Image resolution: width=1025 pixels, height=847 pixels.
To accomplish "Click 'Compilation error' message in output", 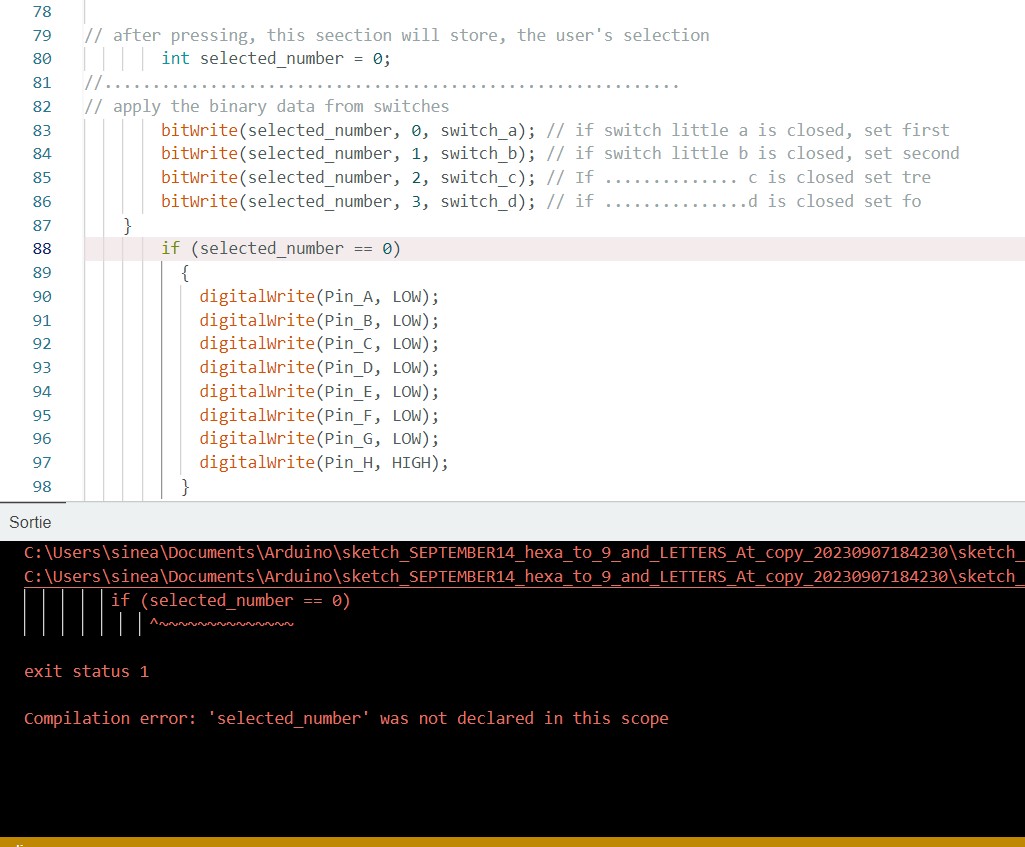I will (346, 719).
